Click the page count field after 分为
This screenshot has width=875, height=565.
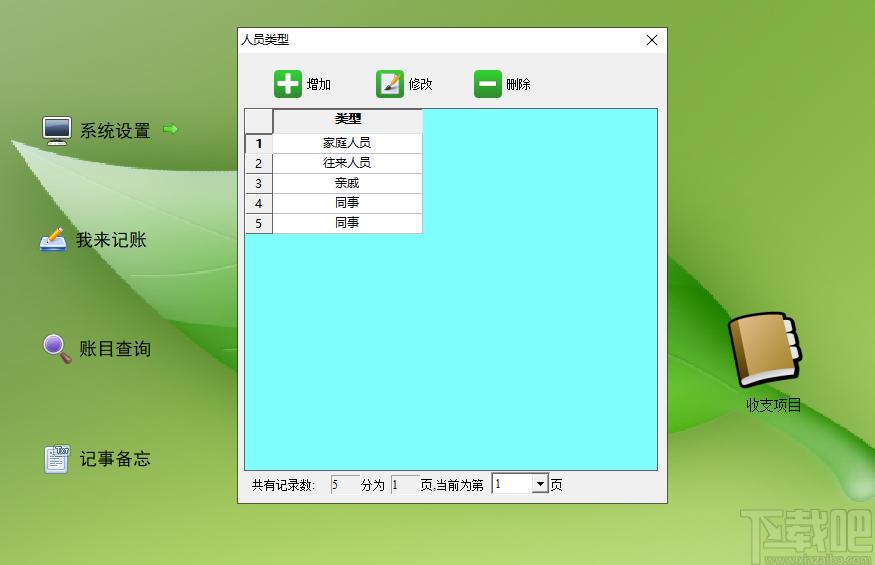click(x=405, y=485)
